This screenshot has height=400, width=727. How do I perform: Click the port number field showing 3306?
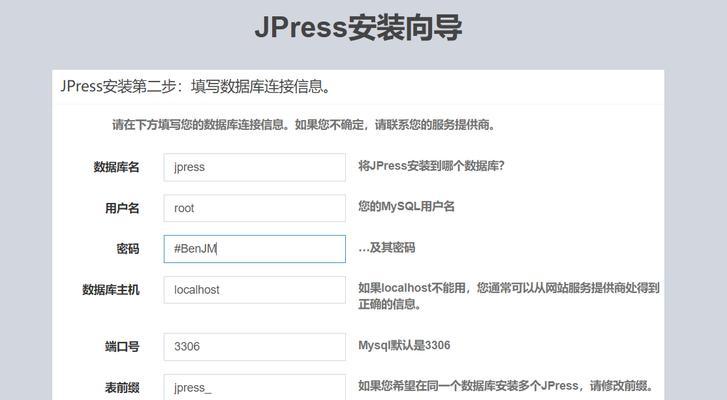[255, 347]
